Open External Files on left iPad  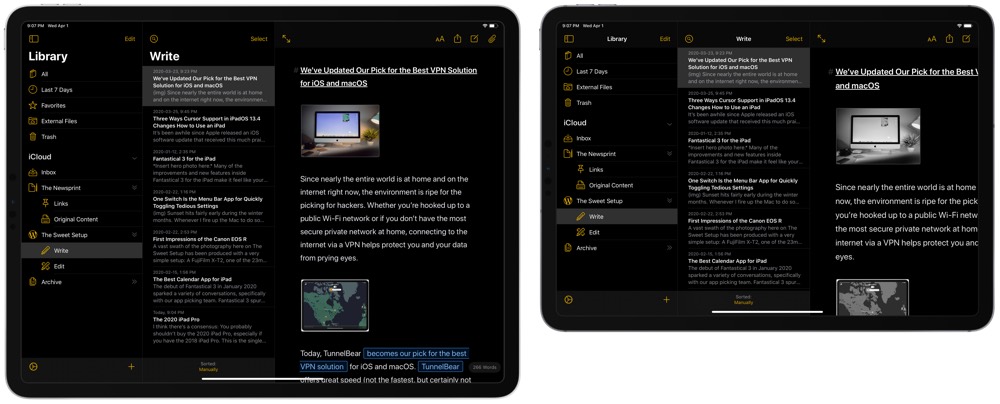[82, 121]
